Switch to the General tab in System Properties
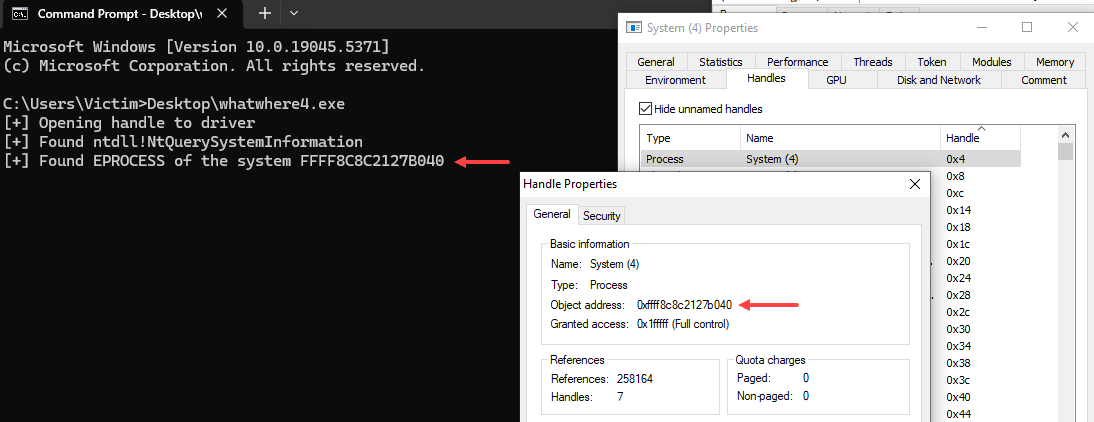 [x=656, y=62]
